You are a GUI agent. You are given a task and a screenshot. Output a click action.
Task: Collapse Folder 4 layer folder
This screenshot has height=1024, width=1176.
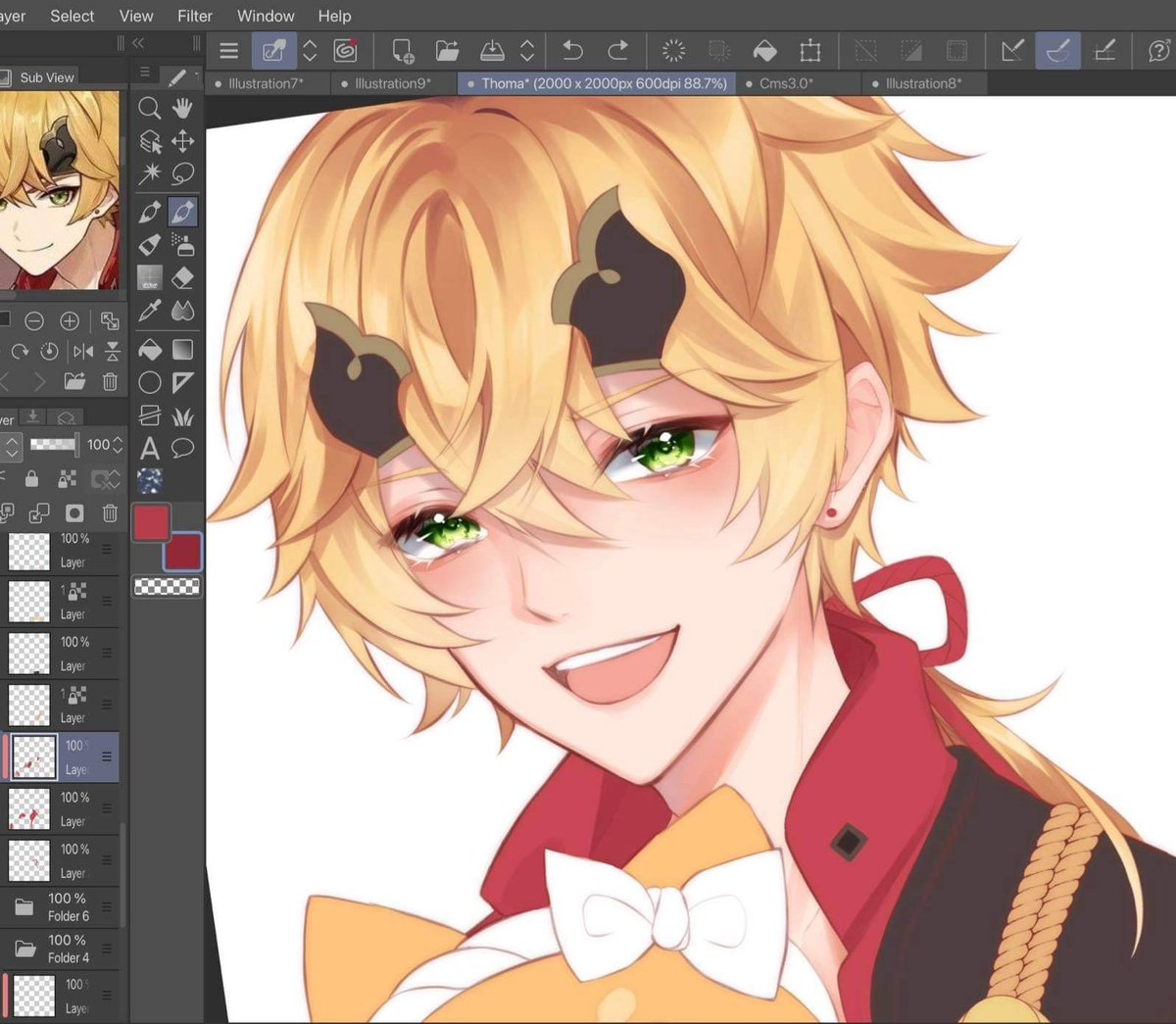pyautogui.click(x=24, y=949)
